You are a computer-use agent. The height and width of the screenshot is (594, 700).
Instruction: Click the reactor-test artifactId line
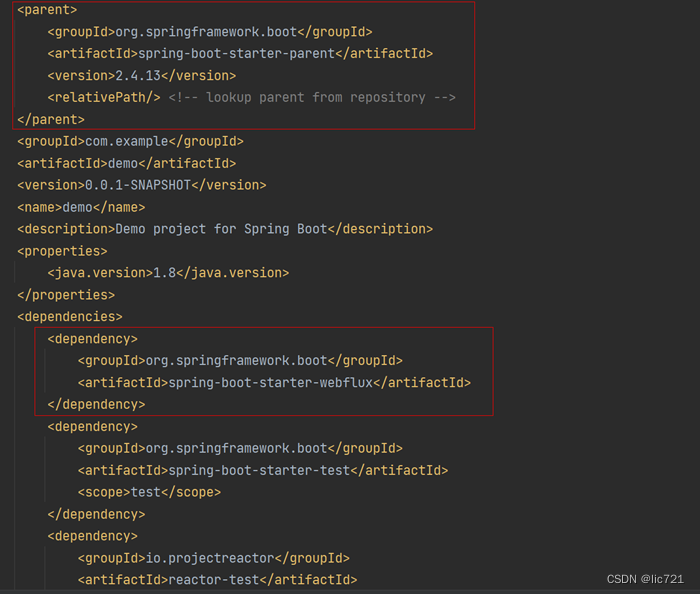coord(217,580)
